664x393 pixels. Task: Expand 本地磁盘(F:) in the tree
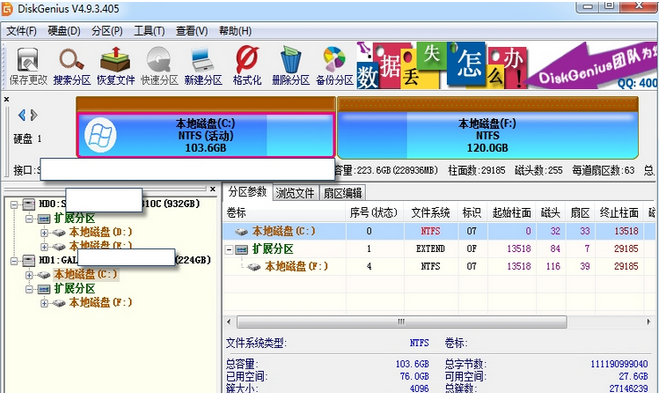[x=44, y=303]
